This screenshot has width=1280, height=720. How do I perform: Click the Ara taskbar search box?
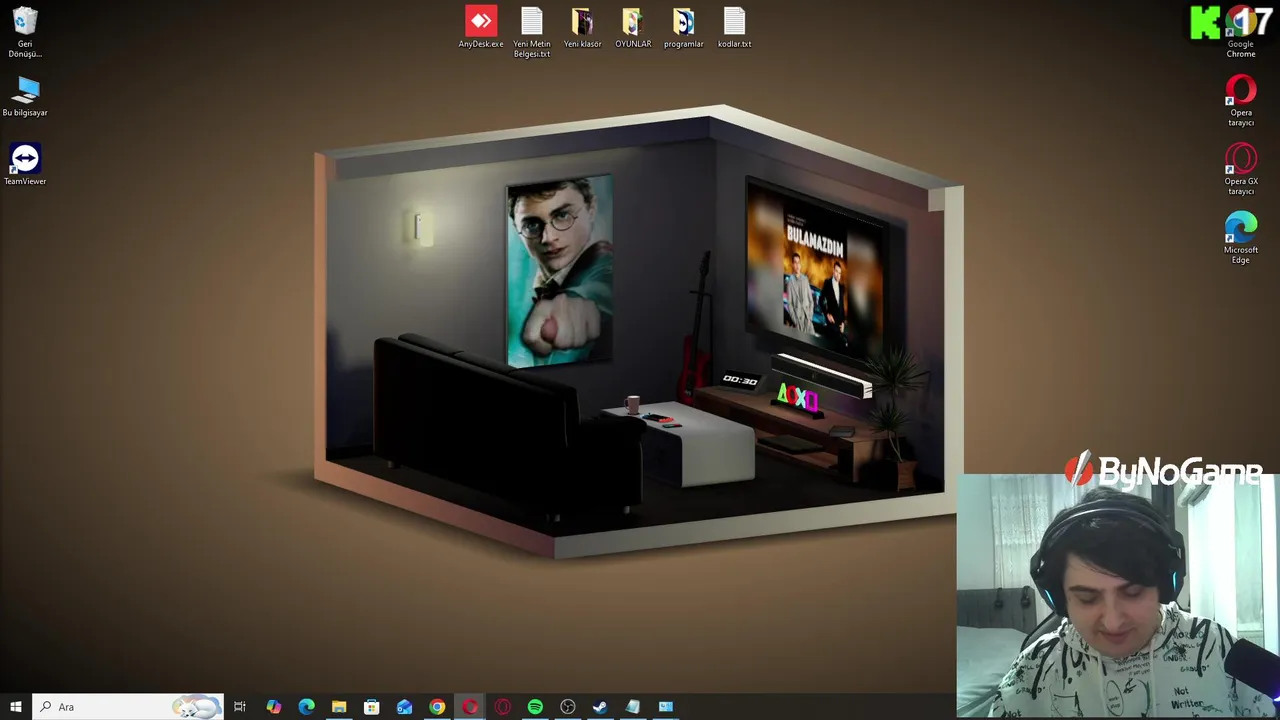[x=128, y=707]
